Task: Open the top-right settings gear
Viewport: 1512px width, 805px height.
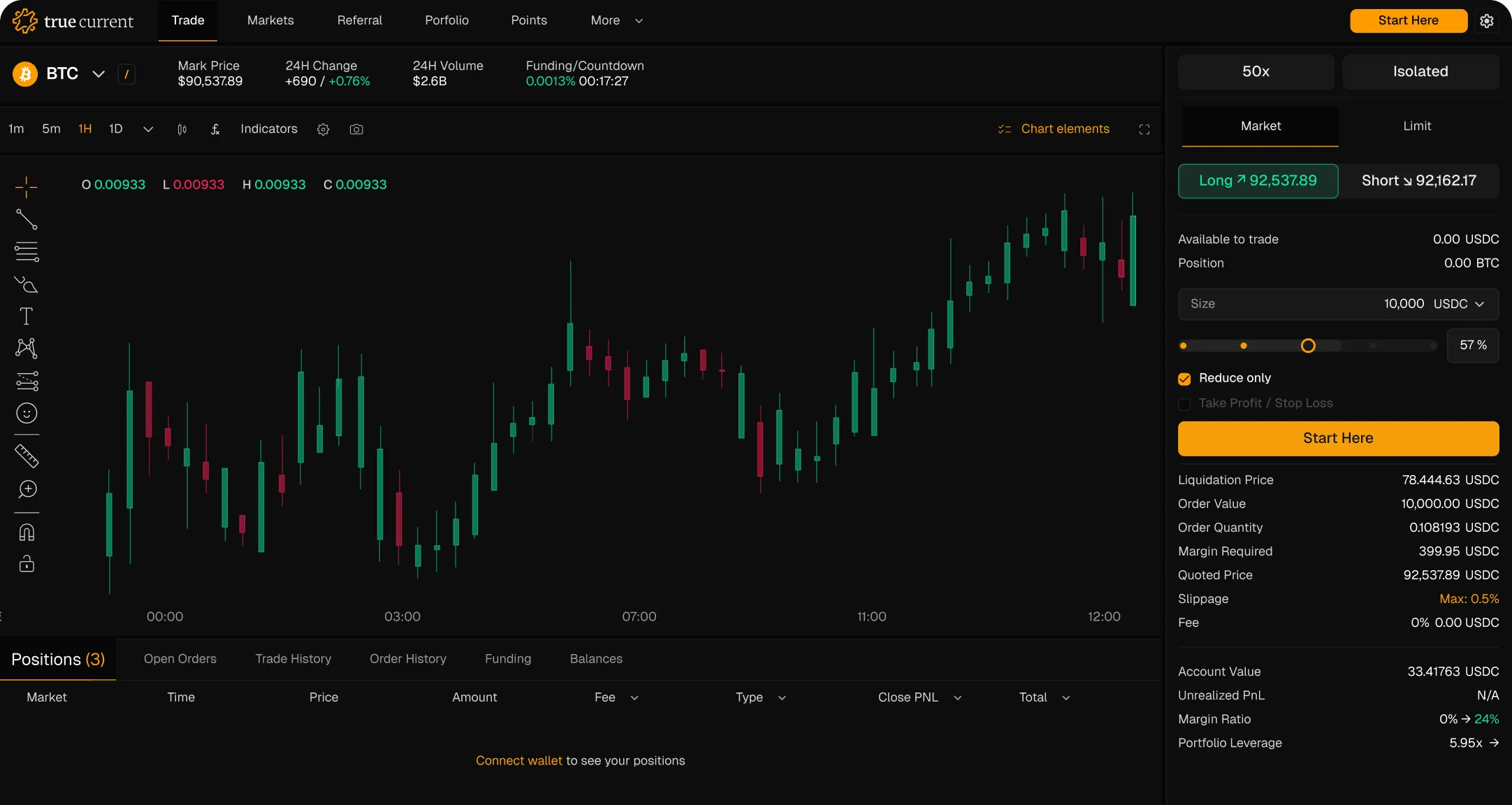Action: point(1487,21)
